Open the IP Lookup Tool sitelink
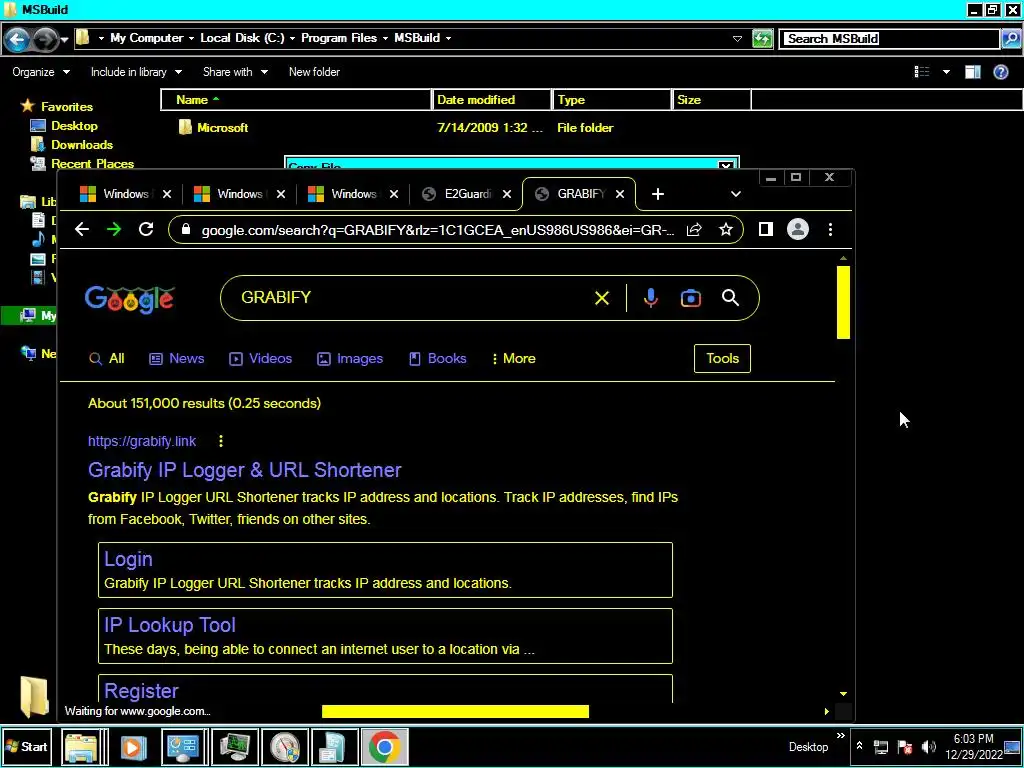Image resolution: width=1024 pixels, height=768 pixels. click(170, 625)
